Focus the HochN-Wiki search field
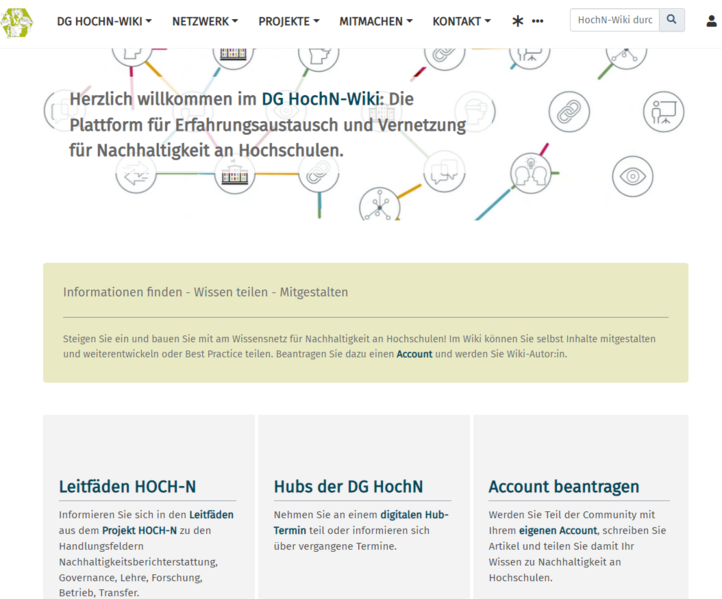The height and width of the screenshot is (599, 722). coord(615,20)
